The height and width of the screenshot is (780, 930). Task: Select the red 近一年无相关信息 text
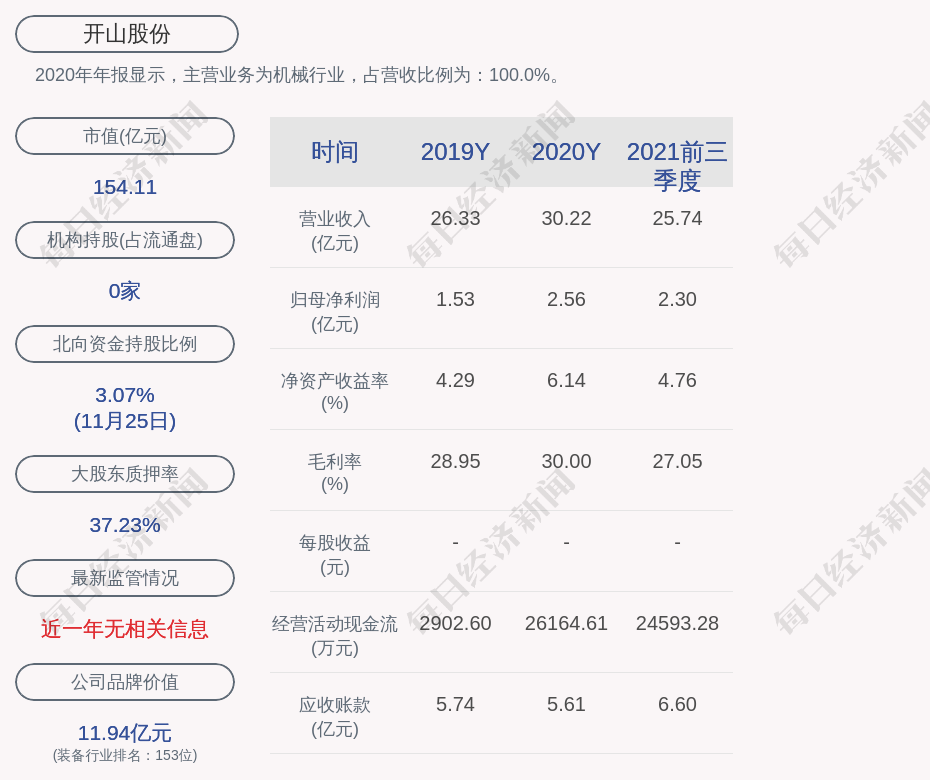(x=125, y=629)
